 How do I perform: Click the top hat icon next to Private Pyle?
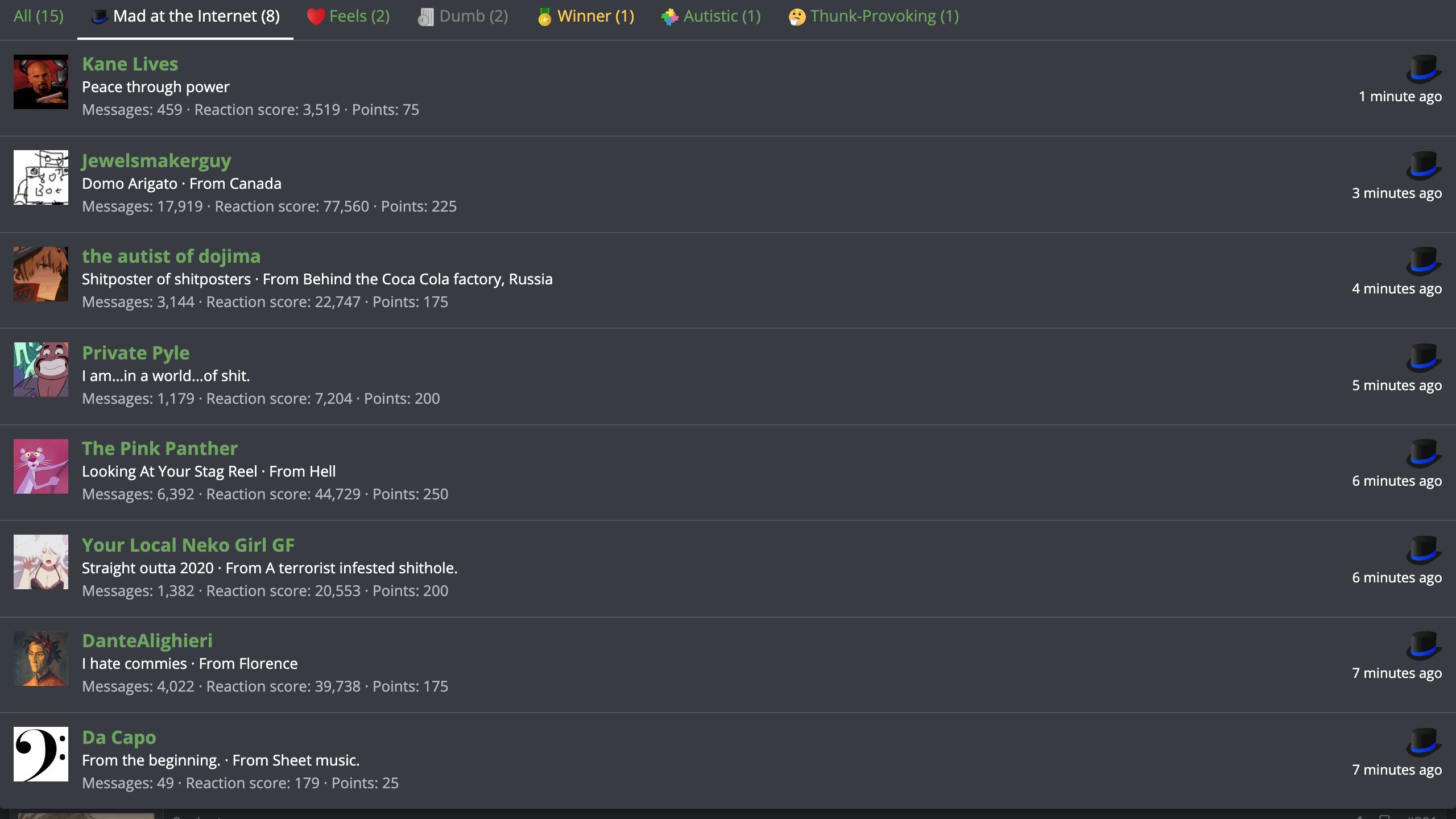1424,358
